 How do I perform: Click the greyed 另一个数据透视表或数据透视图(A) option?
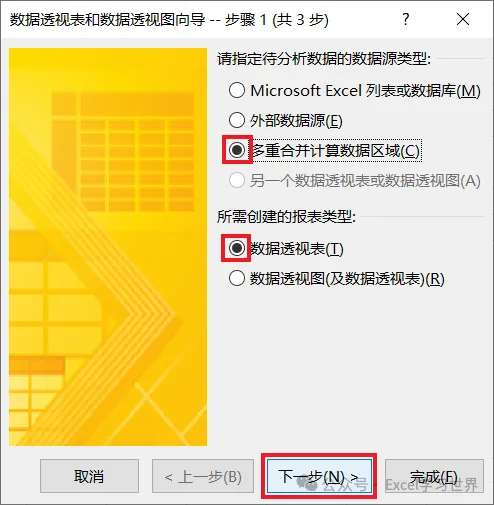[x=237, y=181]
